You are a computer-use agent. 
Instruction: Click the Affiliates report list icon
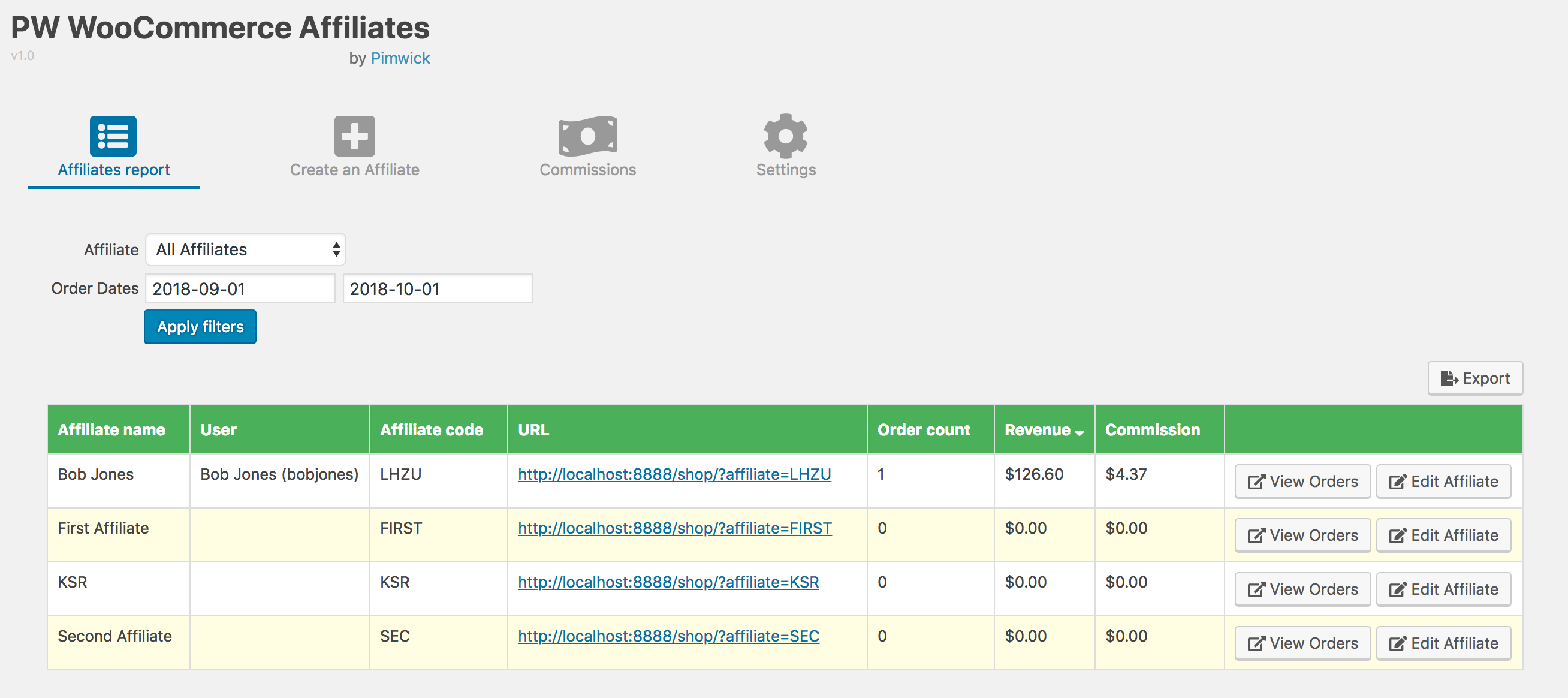(113, 136)
